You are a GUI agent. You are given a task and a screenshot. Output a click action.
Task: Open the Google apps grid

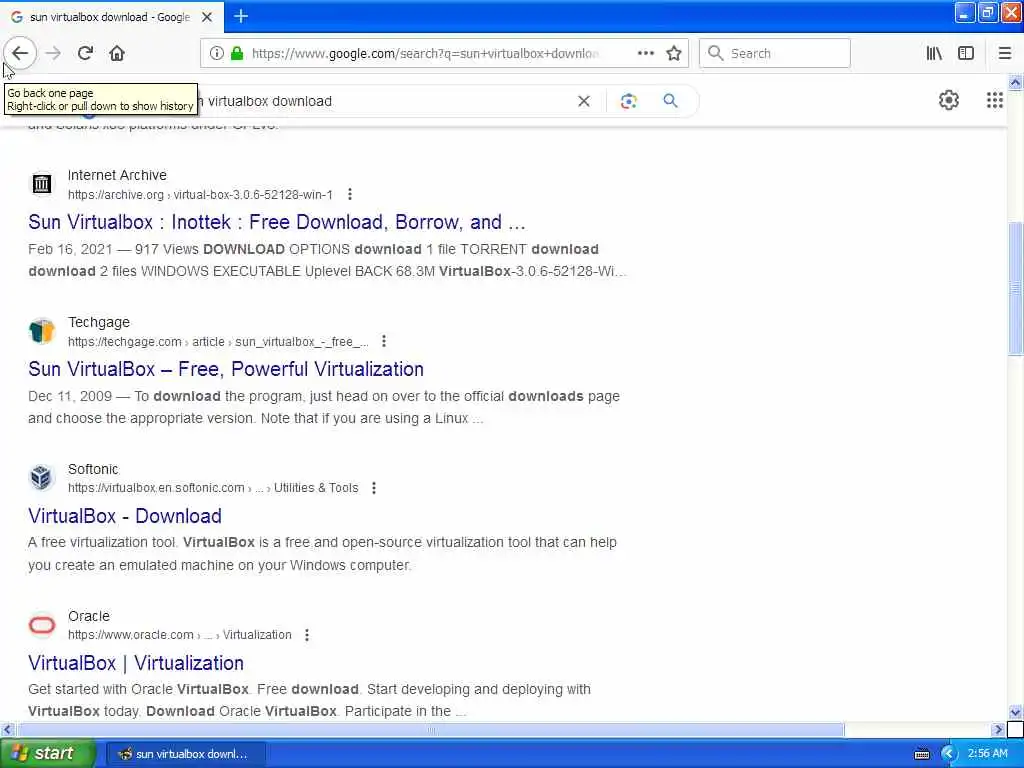995,100
